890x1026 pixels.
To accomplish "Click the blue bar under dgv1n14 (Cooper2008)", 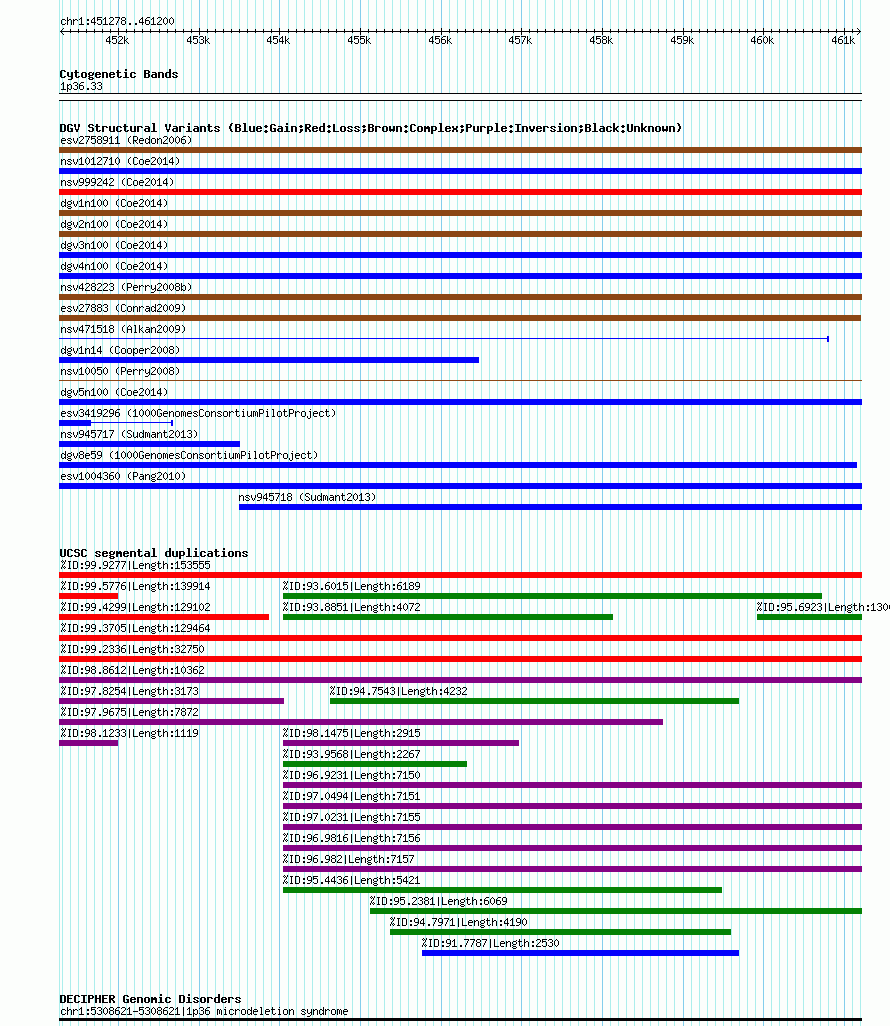I will [x=269, y=360].
